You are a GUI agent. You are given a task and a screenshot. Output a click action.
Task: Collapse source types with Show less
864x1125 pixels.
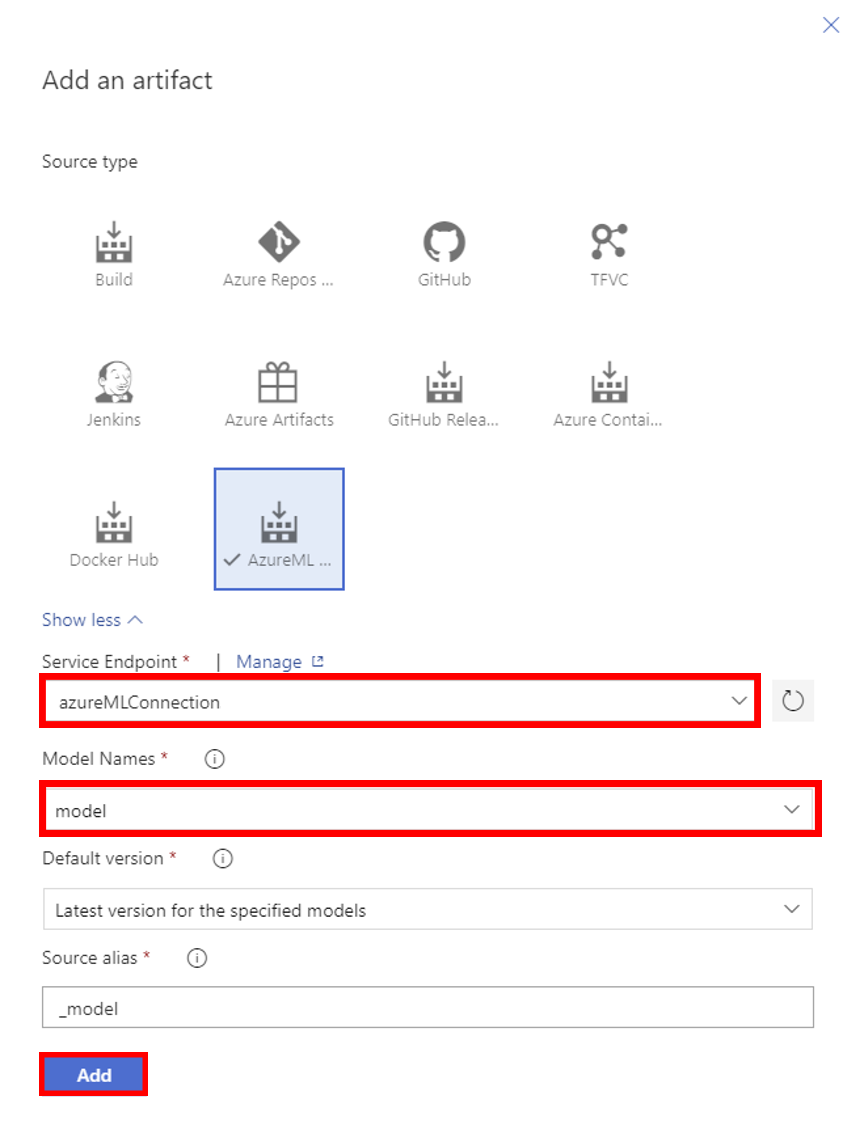click(x=92, y=620)
